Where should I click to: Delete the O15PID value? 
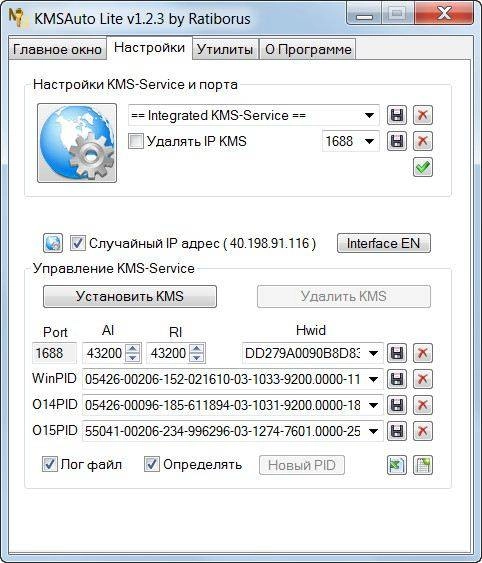click(x=422, y=431)
